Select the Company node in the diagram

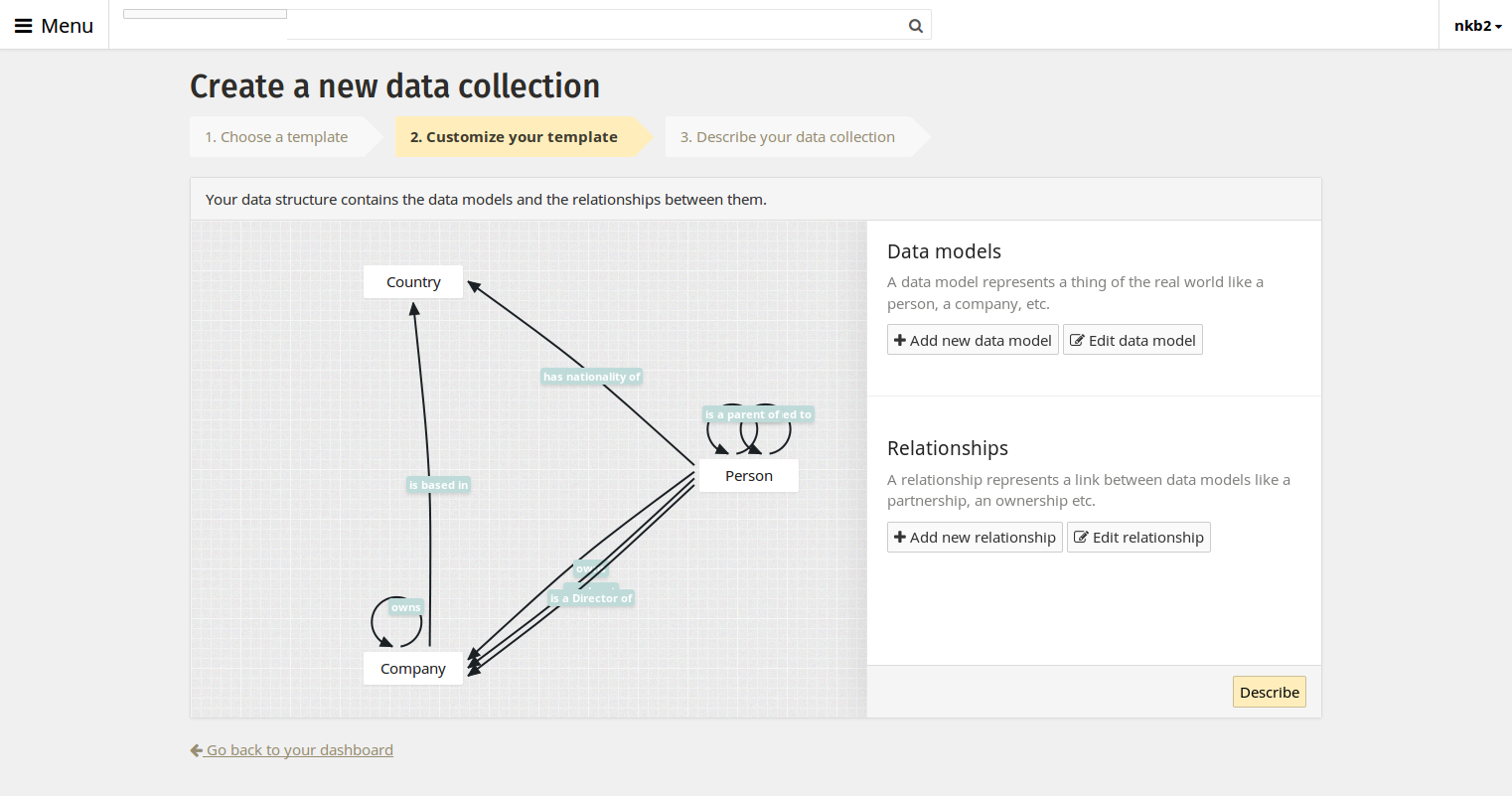tap(412, 668)
